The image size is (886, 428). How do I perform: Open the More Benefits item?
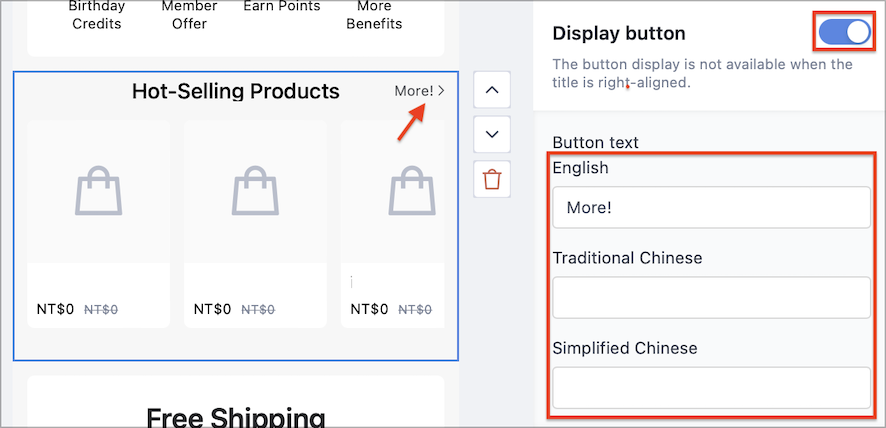click(374, 15)
